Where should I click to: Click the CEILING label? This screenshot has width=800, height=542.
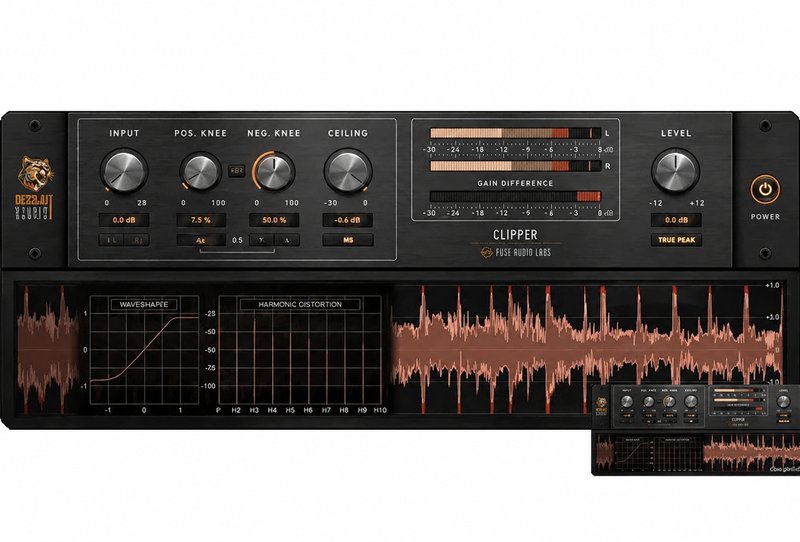(x=347, y=133)
